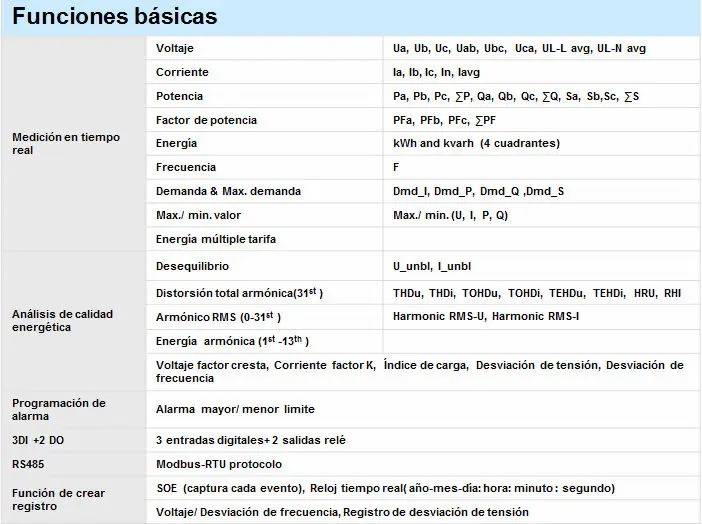Image resolution: width=702 pixels, height=524 pixels.
Task: Select the 'U_unbl, I_unbl' values
Action: click(x=432, y=266)
